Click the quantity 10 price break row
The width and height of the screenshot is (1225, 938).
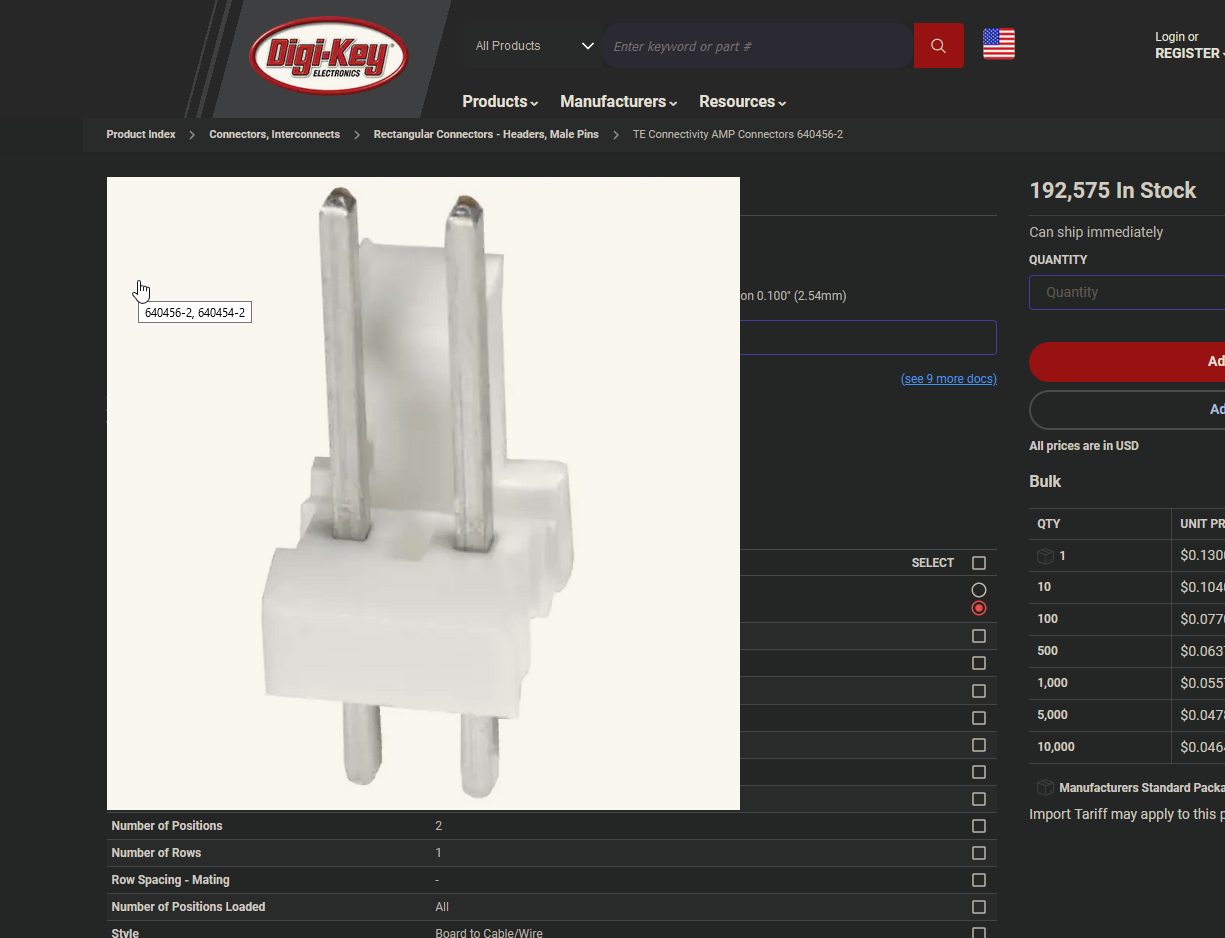click(x=1127, y=587)
